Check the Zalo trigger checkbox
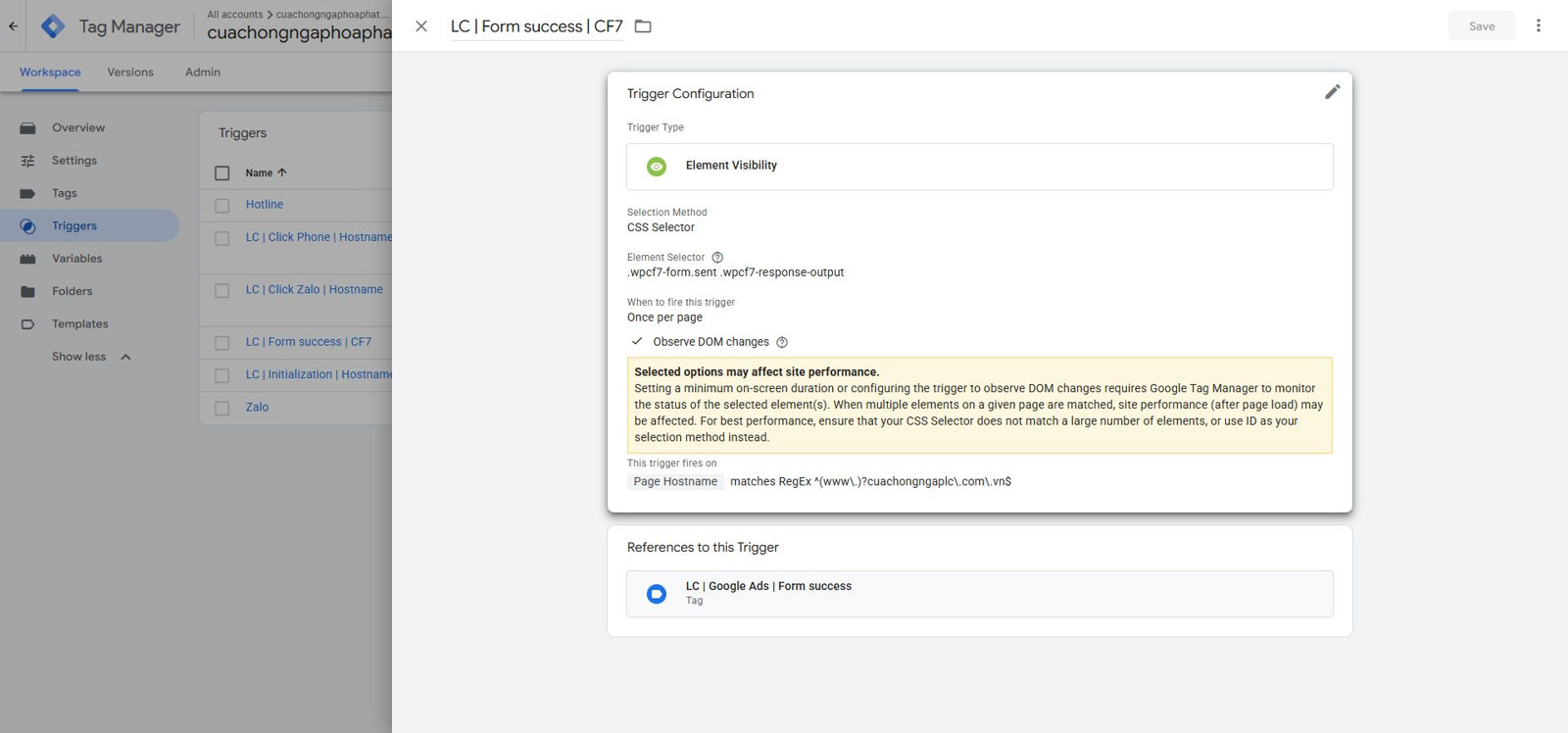This screenshot has width=1568, height=733. [222, 409]
